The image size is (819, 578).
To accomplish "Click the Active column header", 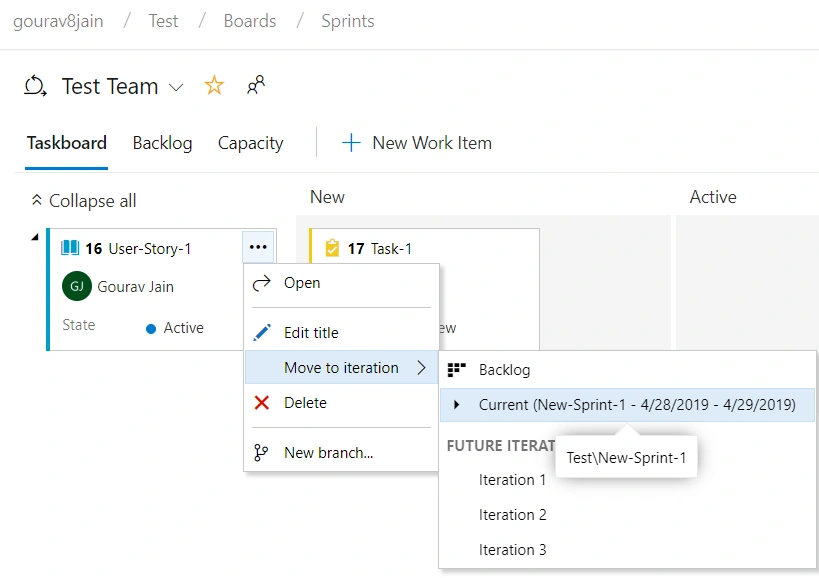I will click(713, 197).
